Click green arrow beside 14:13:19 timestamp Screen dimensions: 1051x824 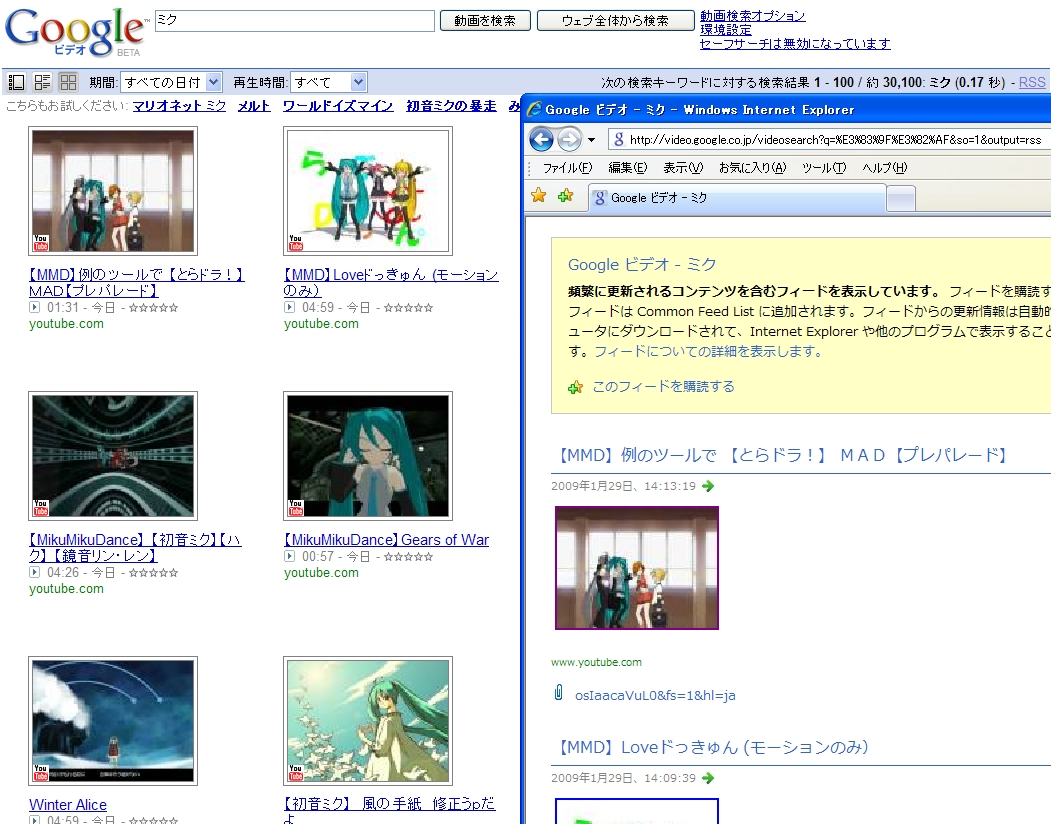pos(708,486)
